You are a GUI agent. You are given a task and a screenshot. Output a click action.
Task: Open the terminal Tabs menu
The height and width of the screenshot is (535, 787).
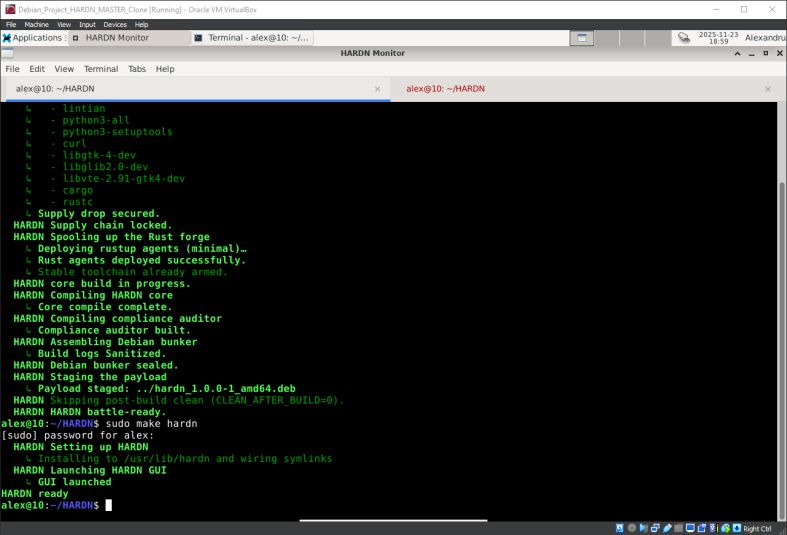pyautogui.click(x=137, y=69)
